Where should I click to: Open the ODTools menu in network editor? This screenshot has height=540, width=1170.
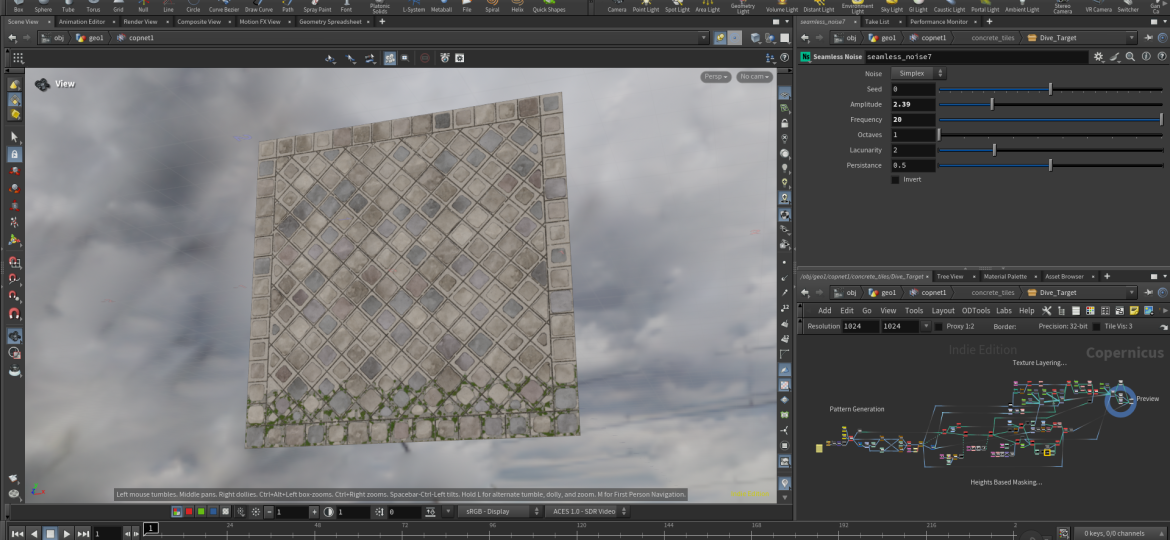[x=975, y=310]
